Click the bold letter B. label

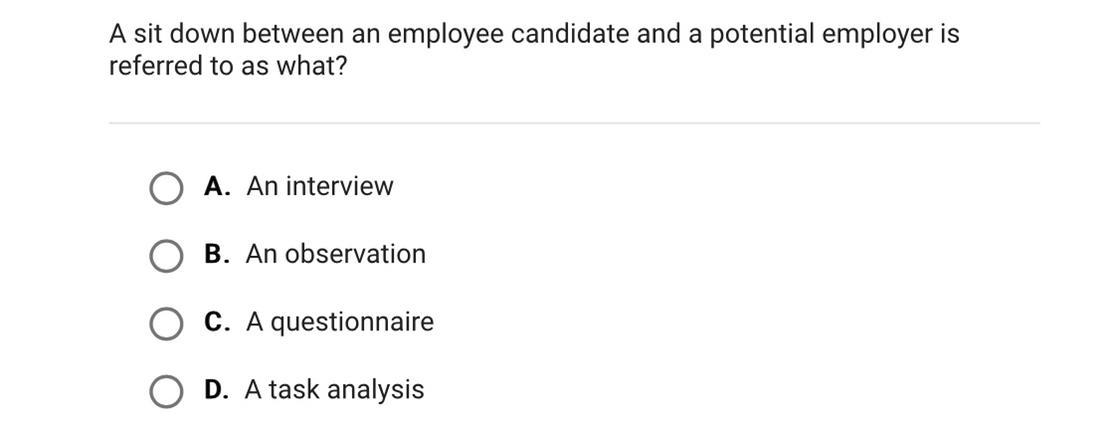tap(217, 254)
